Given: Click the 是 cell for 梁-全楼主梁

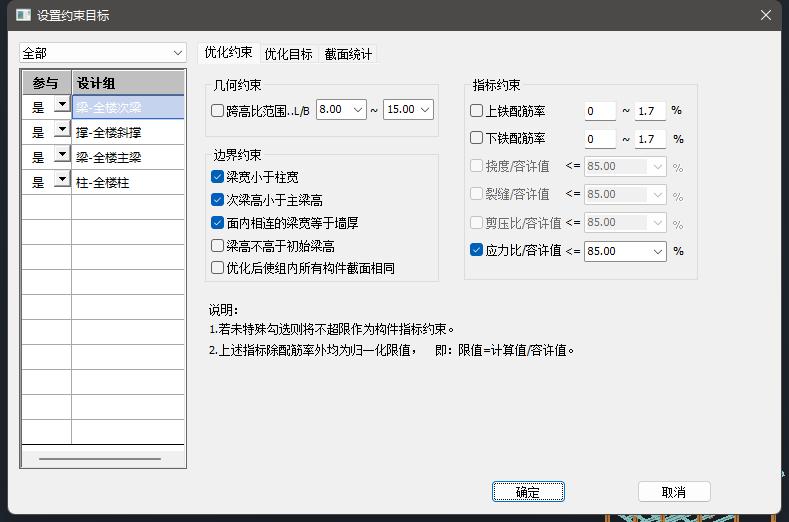Looking at the screenshot, I should tap(38, 158).
